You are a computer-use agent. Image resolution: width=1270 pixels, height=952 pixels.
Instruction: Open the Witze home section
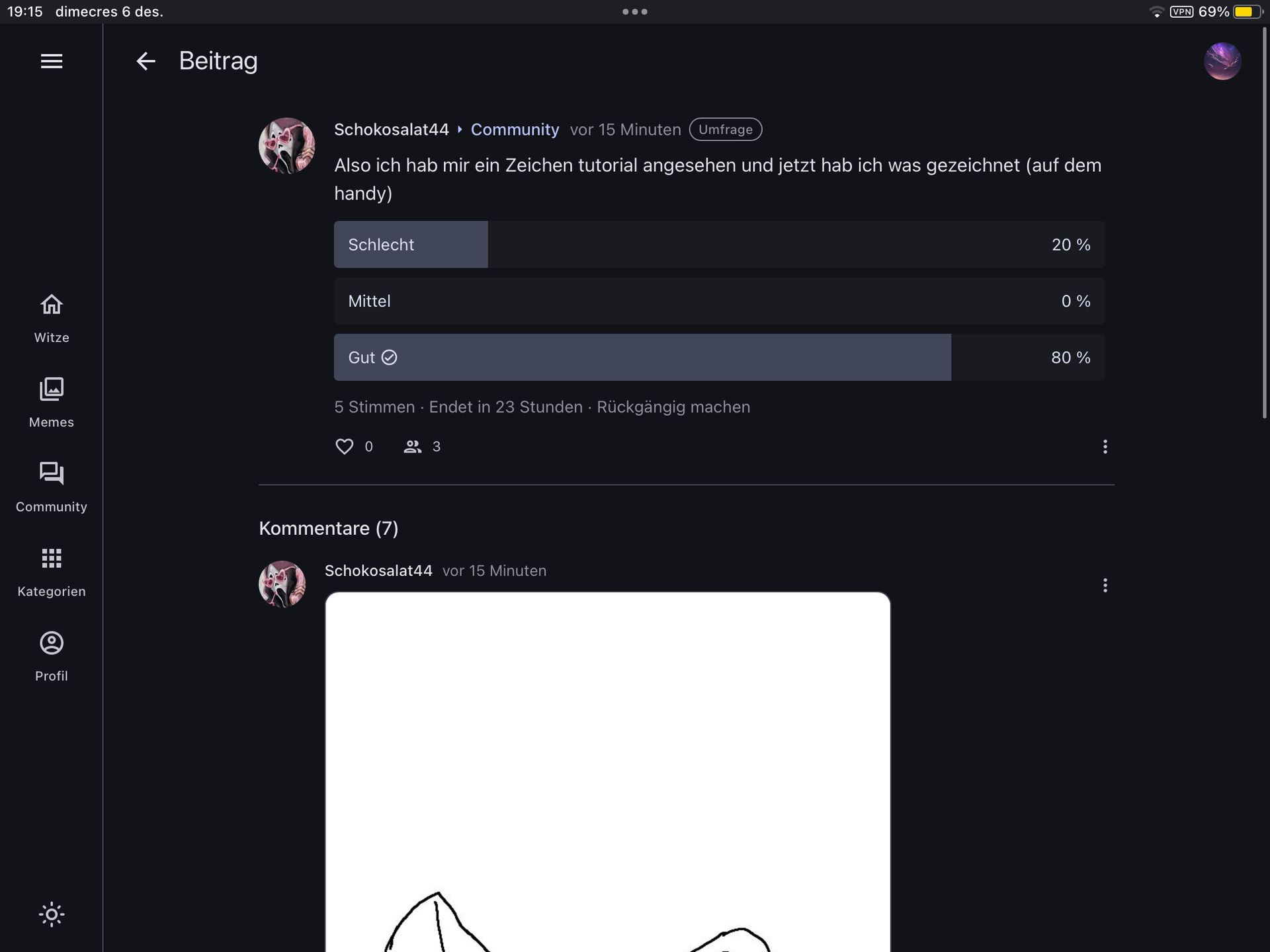tap(52, 318)
